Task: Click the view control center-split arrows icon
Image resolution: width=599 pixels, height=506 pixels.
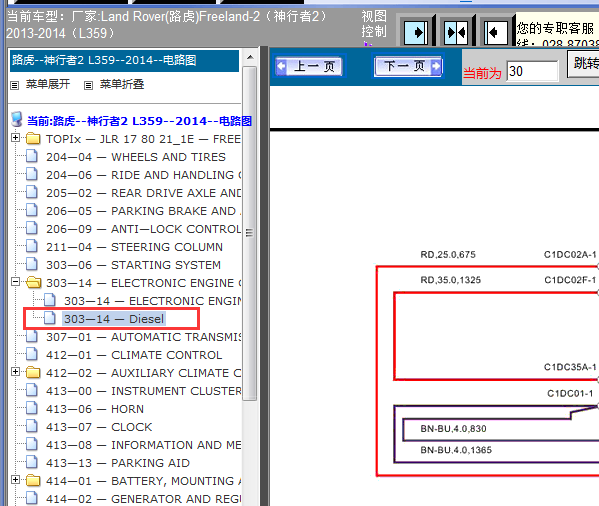Action: click(x=456, y=32)
